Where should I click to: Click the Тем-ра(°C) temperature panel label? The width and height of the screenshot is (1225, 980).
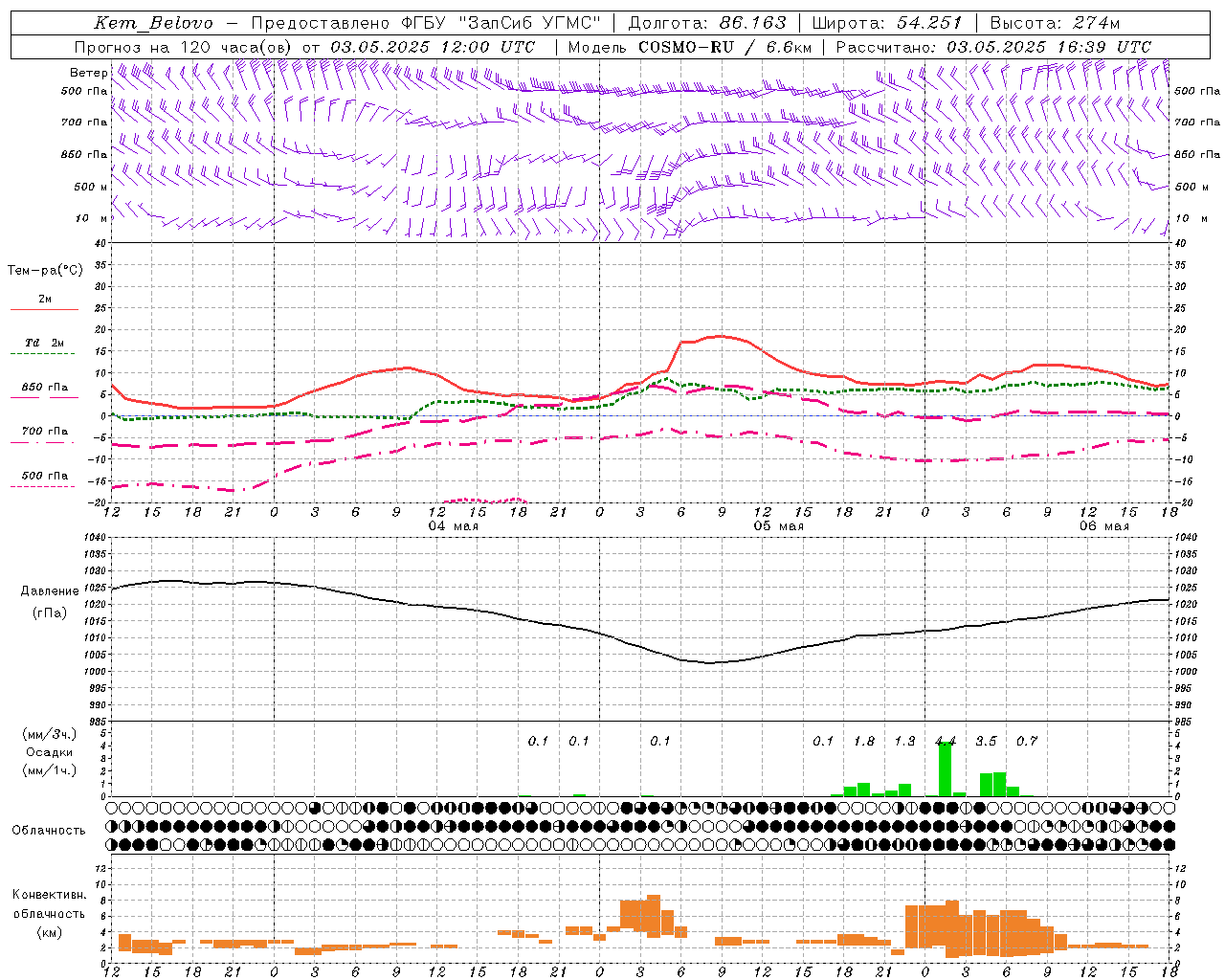click(x=45, y=271)
